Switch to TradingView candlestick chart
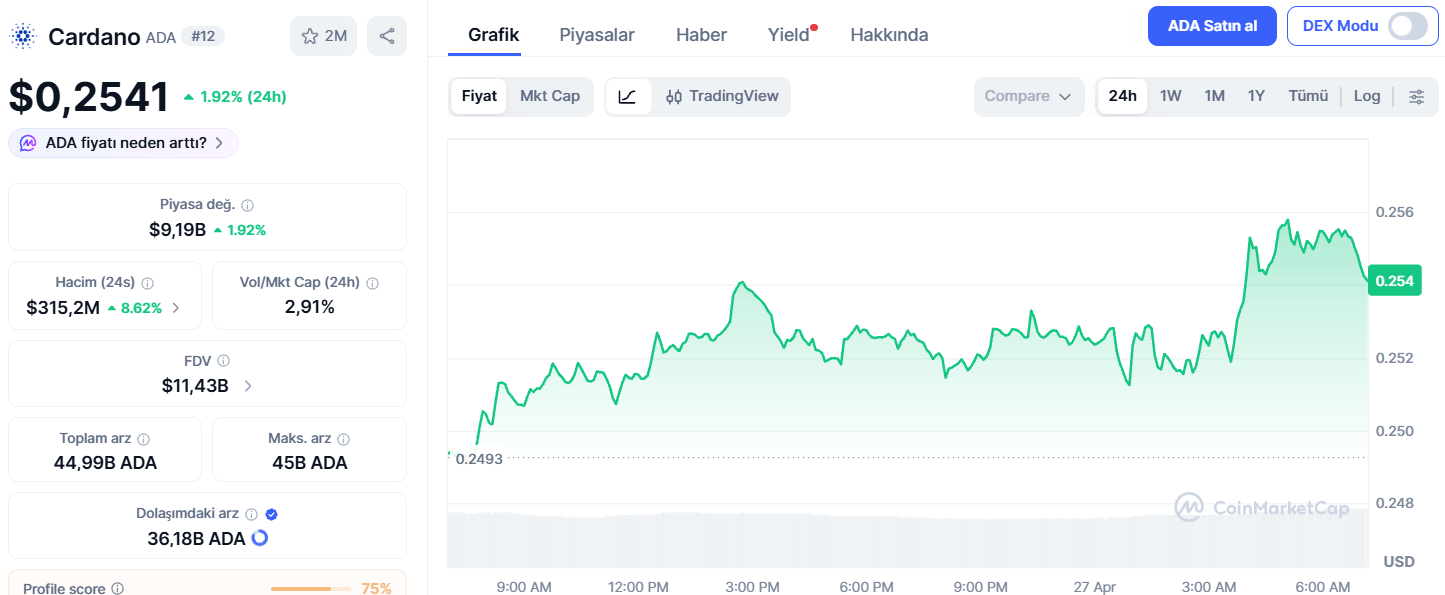Image resolution: width=1445 pixels, height=595 pixels. 722,97
